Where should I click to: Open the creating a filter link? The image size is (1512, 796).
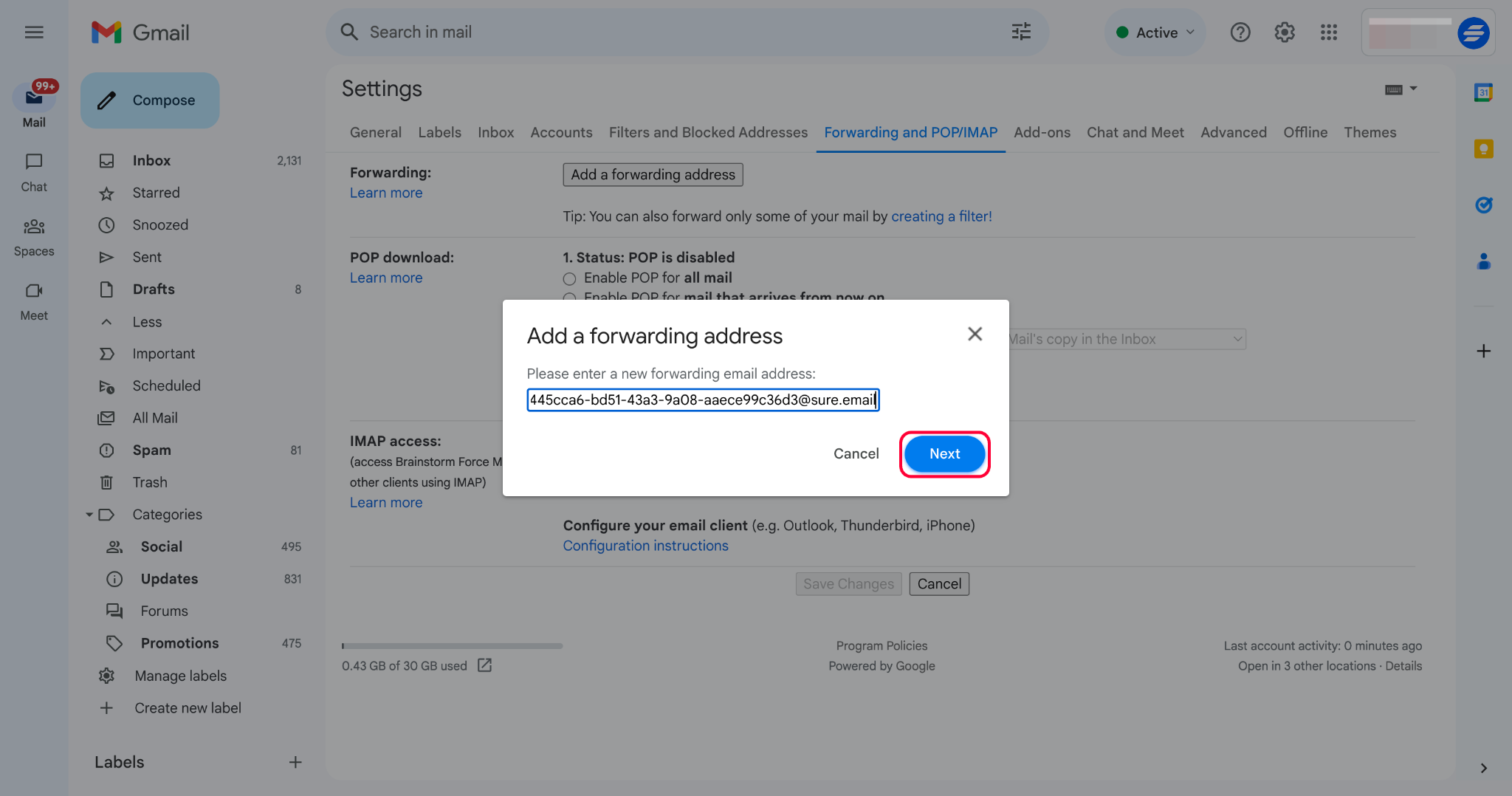(x=941, y=216)
